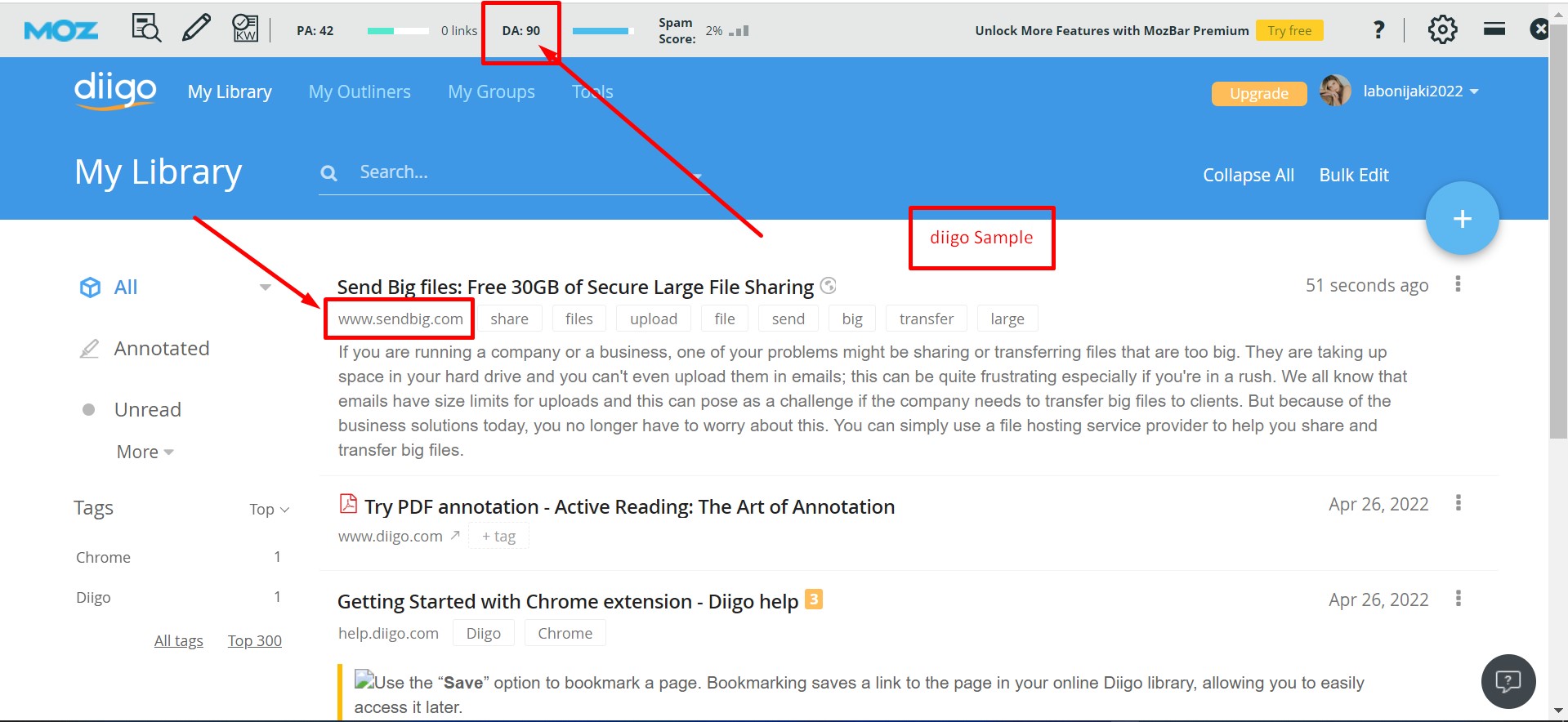
Task: Open Try PDF annotation bookmark title
Action: coord(629,507)
